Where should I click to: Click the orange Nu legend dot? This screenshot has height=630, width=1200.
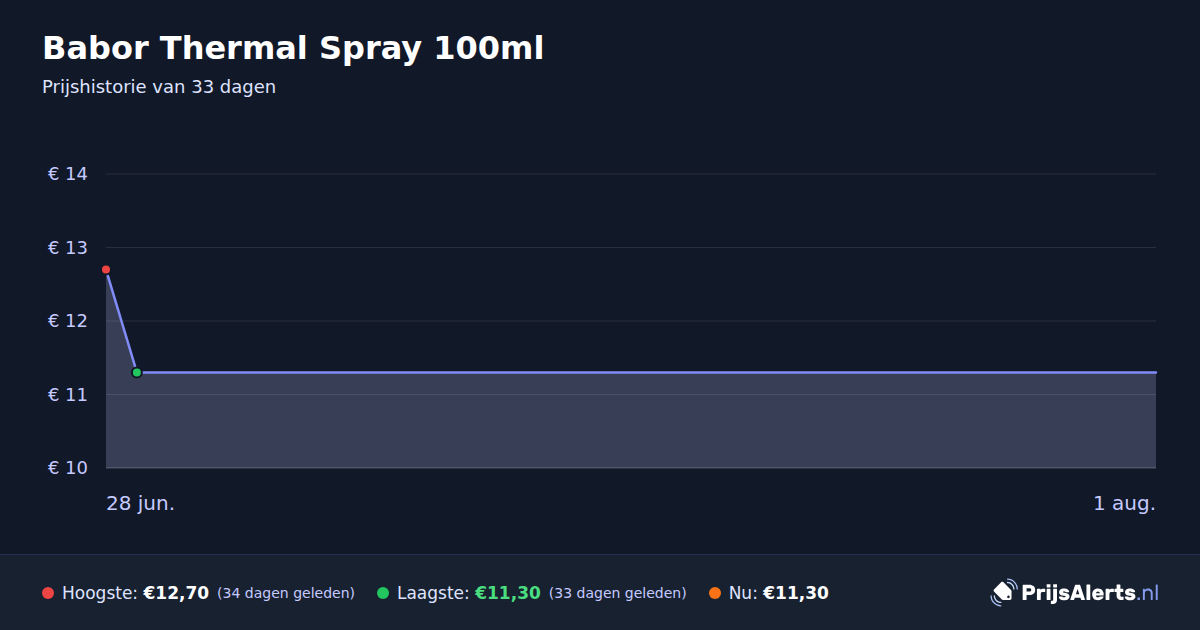click(715, 593)
